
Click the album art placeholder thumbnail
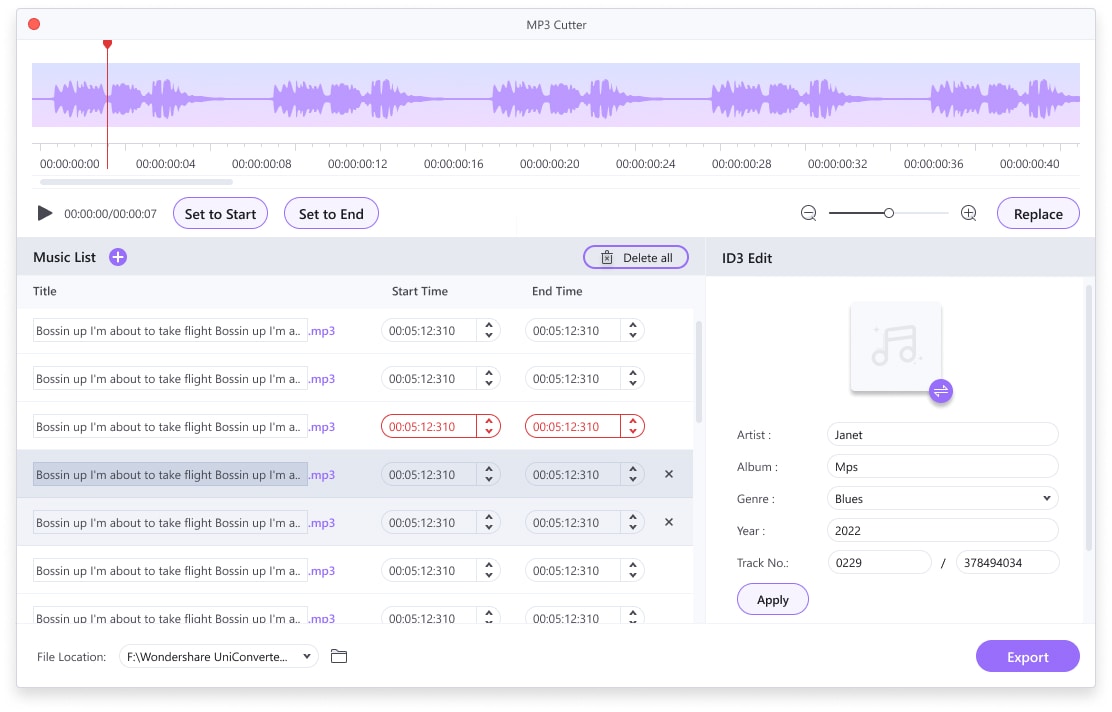coord(896,347)
